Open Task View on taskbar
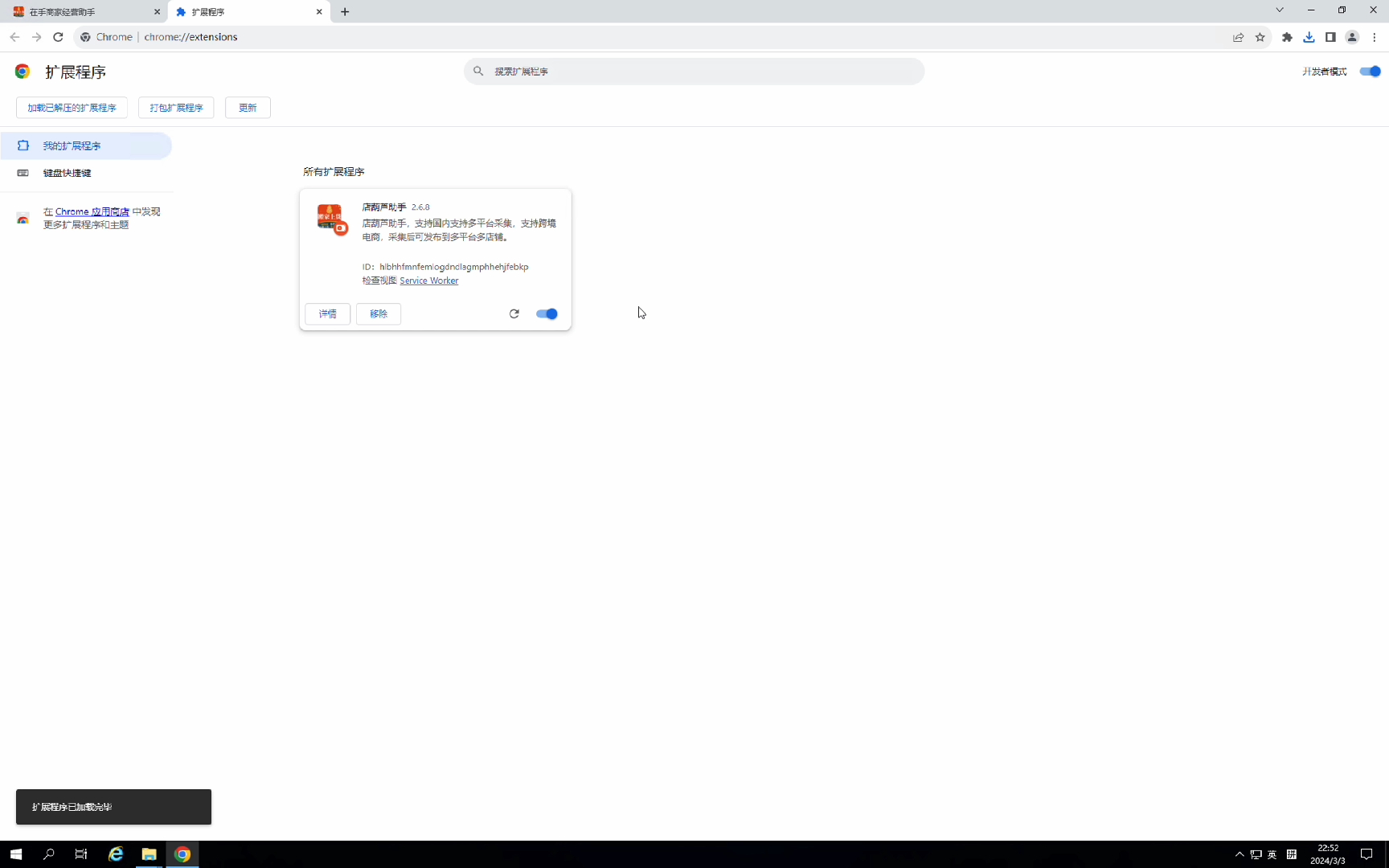 (x=81, y=854)
